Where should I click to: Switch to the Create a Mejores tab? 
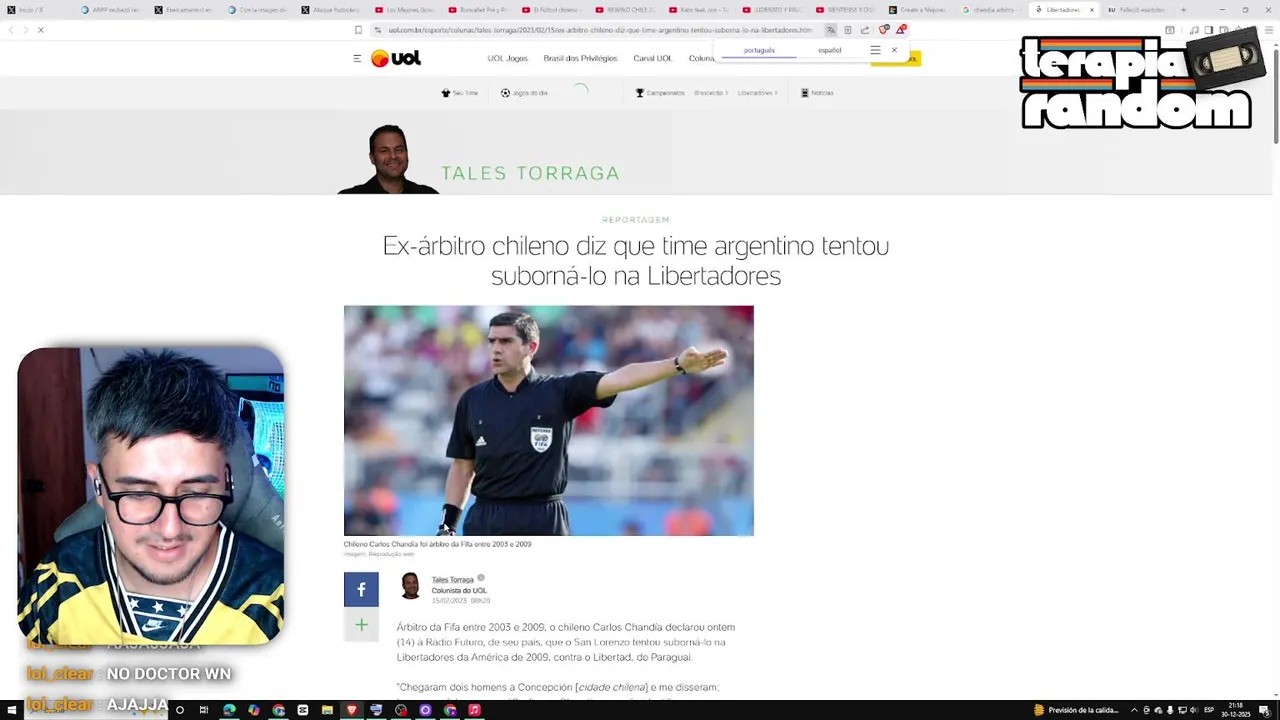pos(920,9)
